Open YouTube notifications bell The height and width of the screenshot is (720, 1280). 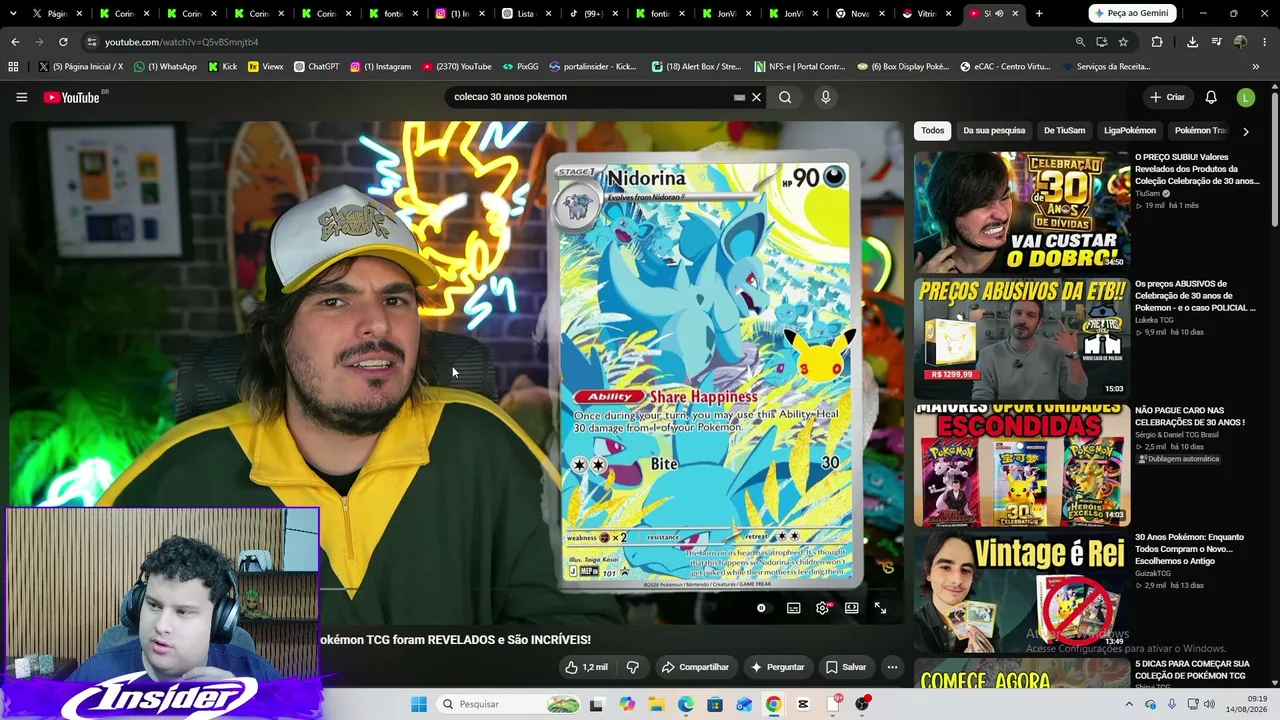click(1211, 97)
